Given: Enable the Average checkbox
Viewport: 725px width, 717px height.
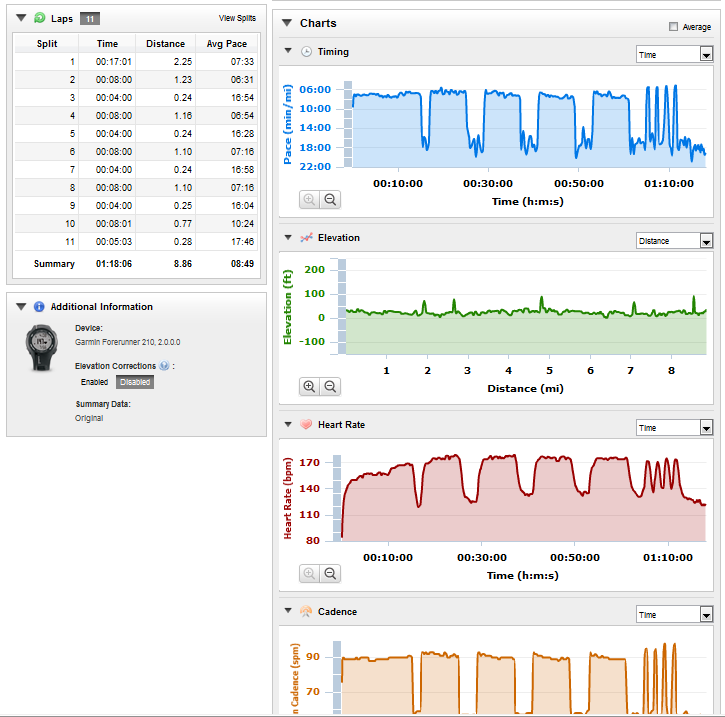Looking at the screenshot, I should pyautogui.click(x=674, y=27).
